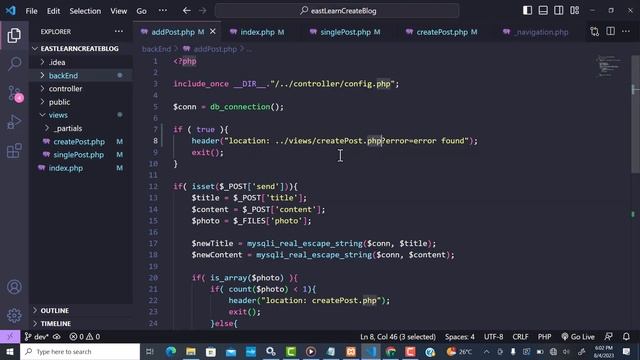Toggle the bottom panel layout button

click(x=543, y=11)
